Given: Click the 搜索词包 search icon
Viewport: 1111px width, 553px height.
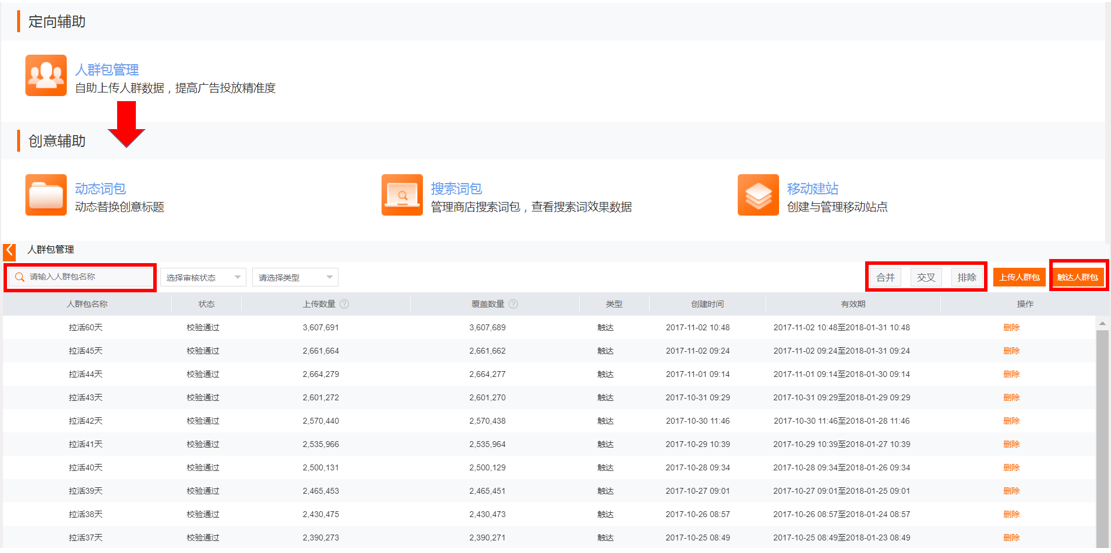Looking at the screenshot, I should [x=402, y=195].
